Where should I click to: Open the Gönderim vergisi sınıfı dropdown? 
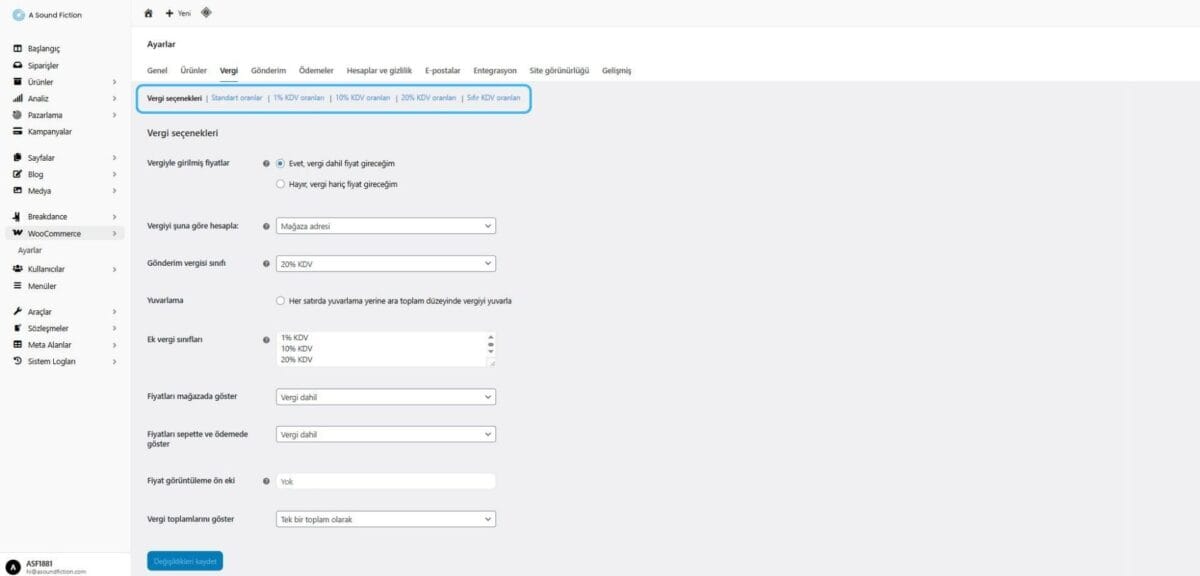385,263
